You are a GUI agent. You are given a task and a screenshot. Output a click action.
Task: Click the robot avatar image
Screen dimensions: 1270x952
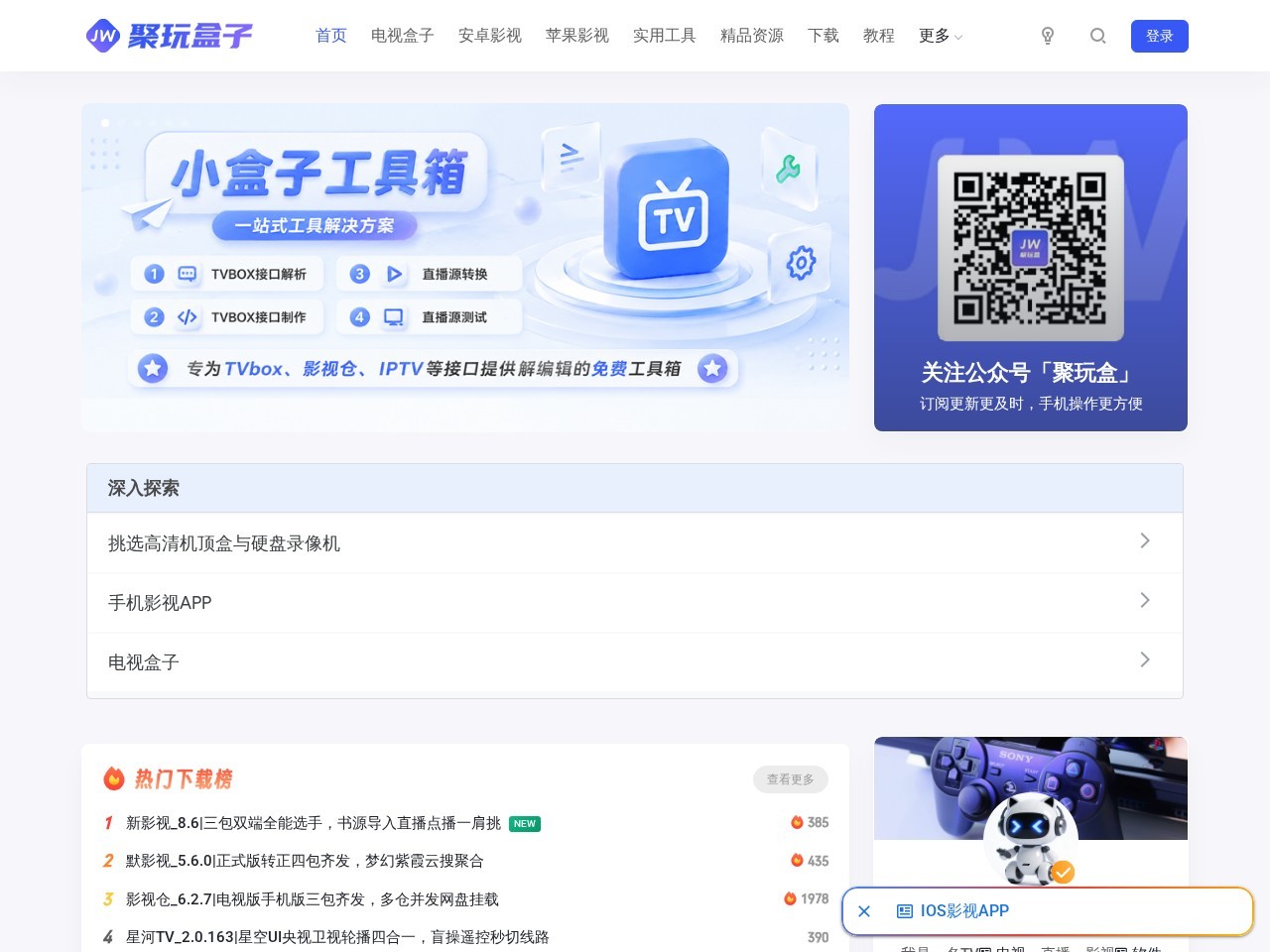(x=1029, y=838)
